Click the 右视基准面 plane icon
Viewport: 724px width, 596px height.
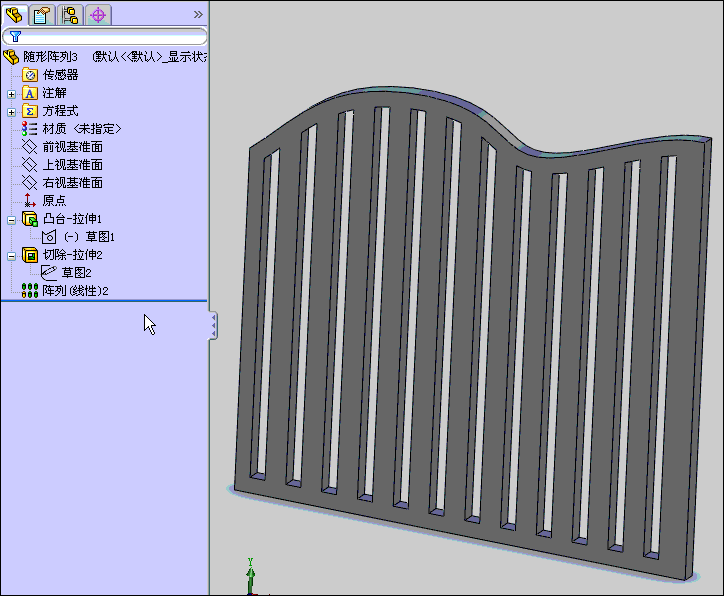pyautogui.click(x=30, y=183)
